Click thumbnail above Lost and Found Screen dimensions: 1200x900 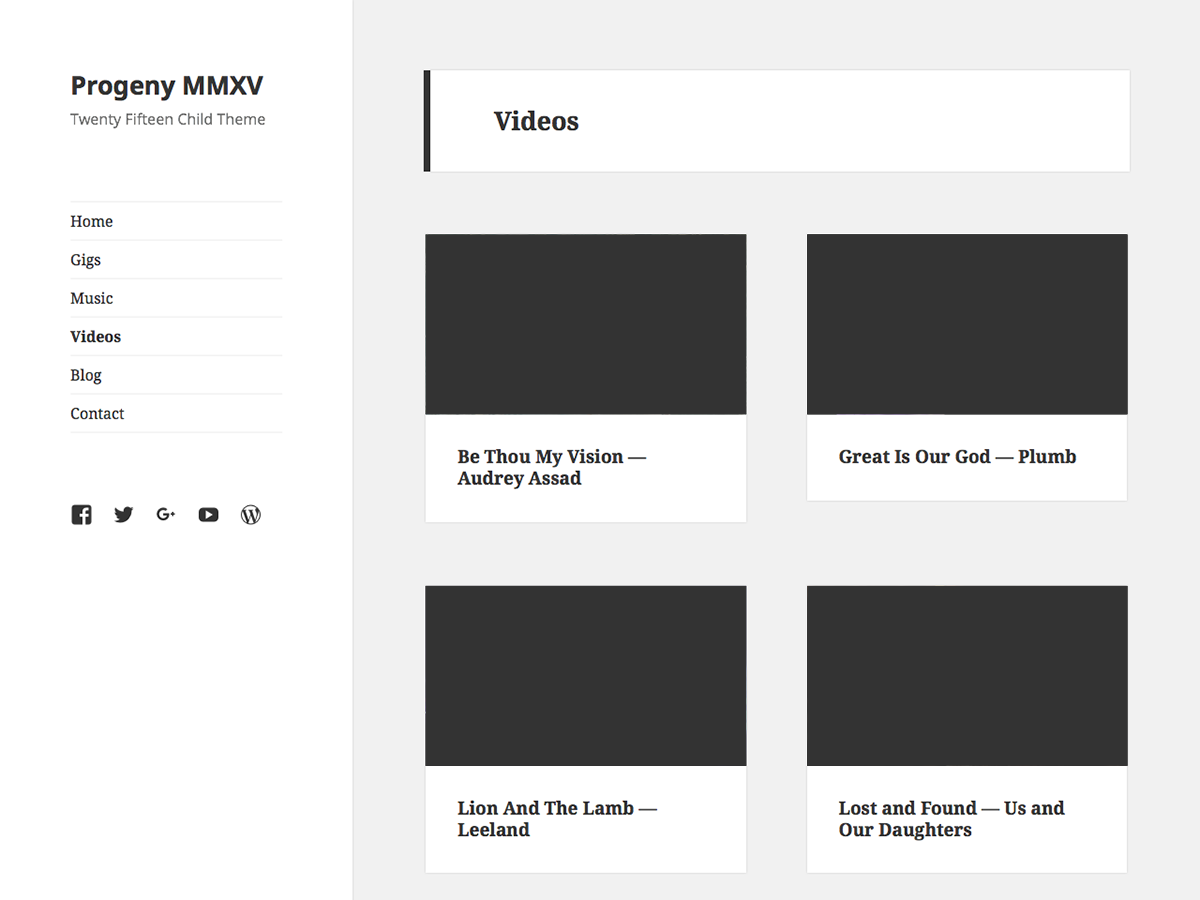pyautogui.click(x=967, y=676)
